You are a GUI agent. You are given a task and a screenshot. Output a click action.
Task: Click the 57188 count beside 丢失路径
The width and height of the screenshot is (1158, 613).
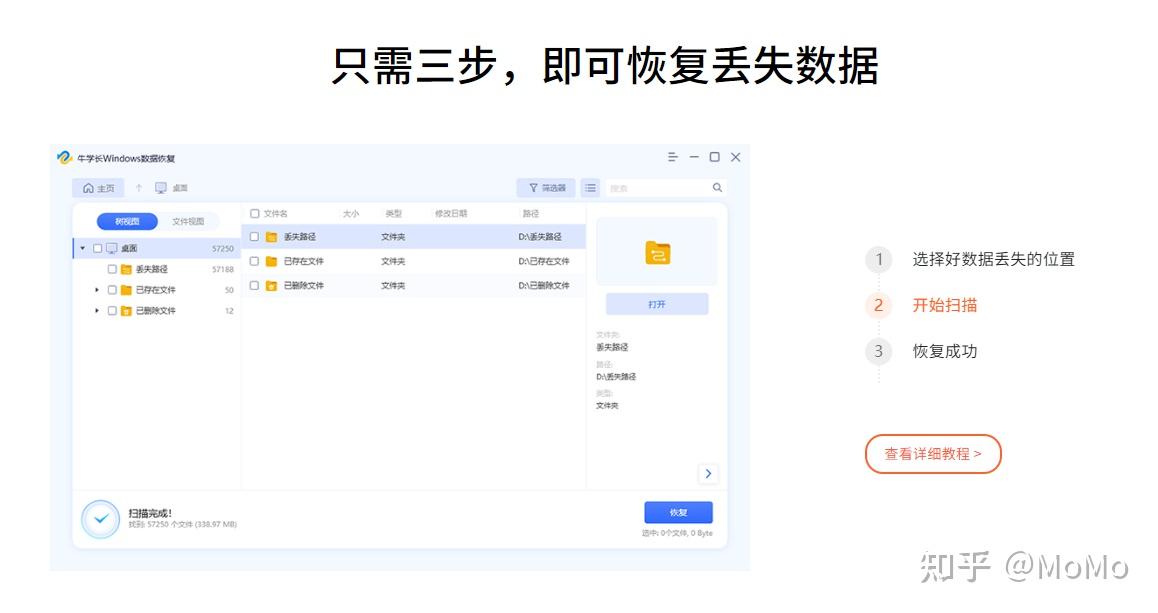[x=222, y=270]
